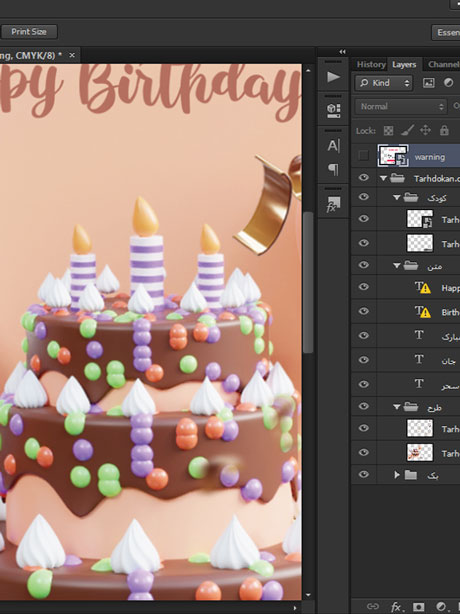The width and height of the screenshot is (460, 614).
Task: Hide the Happy text layer
Action: [x=363, y=287]
